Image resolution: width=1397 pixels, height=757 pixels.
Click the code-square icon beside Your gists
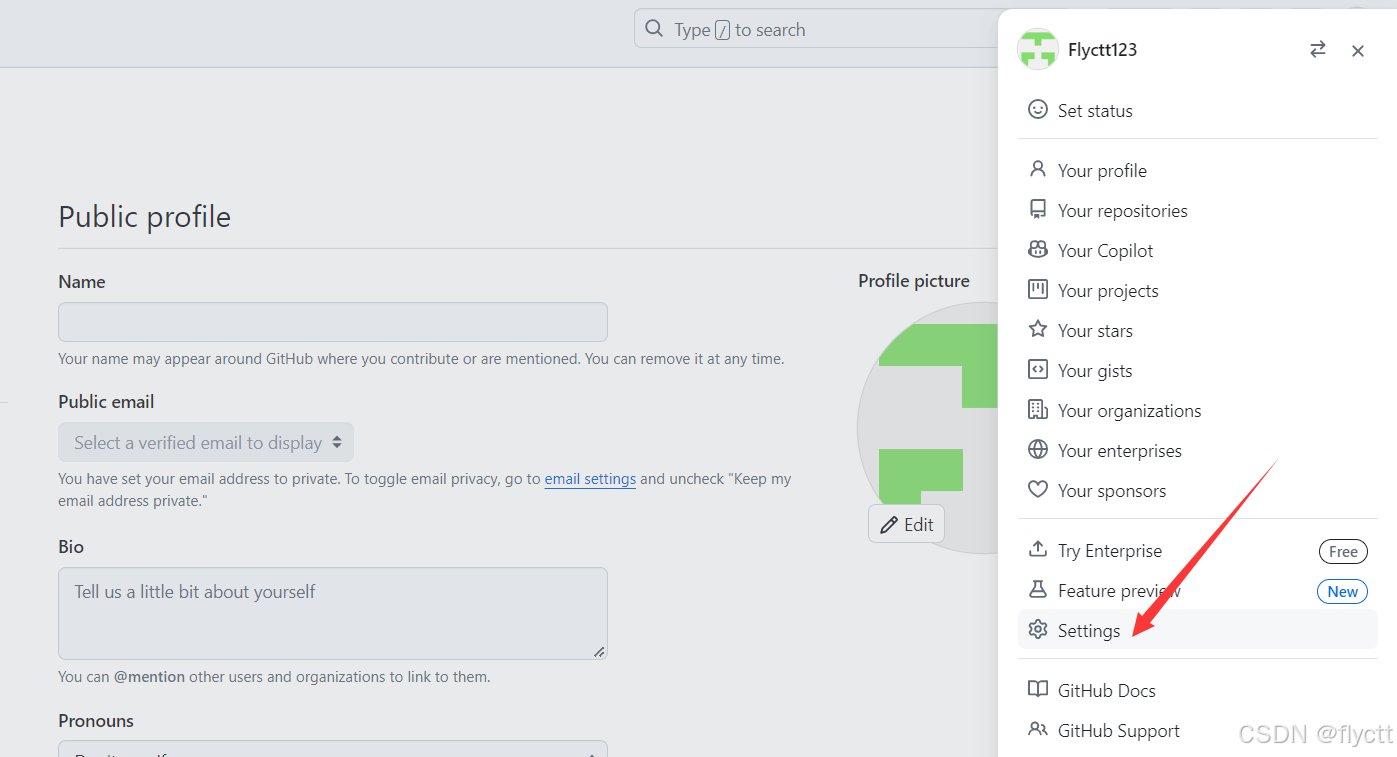click(x=1038, y=370)
